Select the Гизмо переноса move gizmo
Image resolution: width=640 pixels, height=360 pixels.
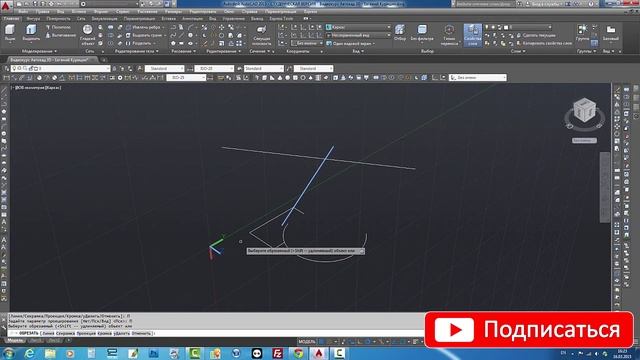point(449,34)
